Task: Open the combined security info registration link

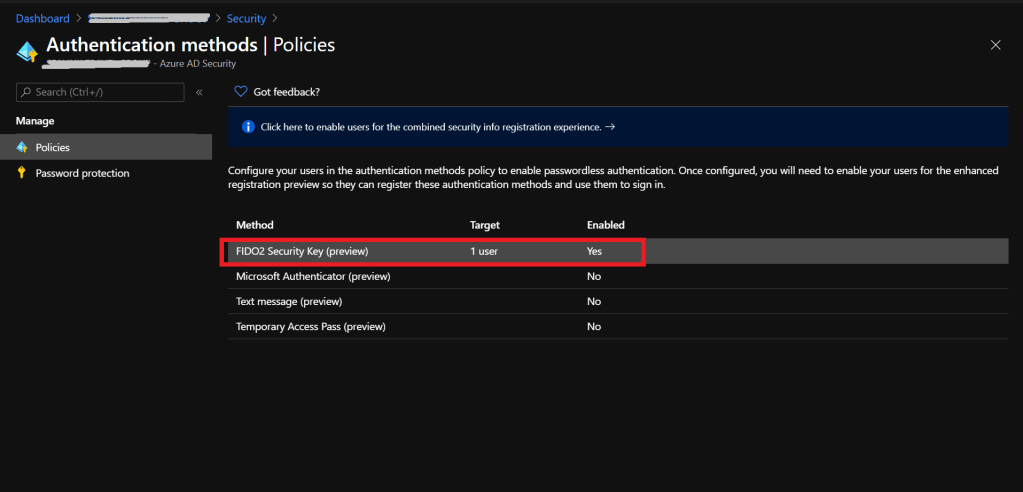Action: tap(430, 127)
